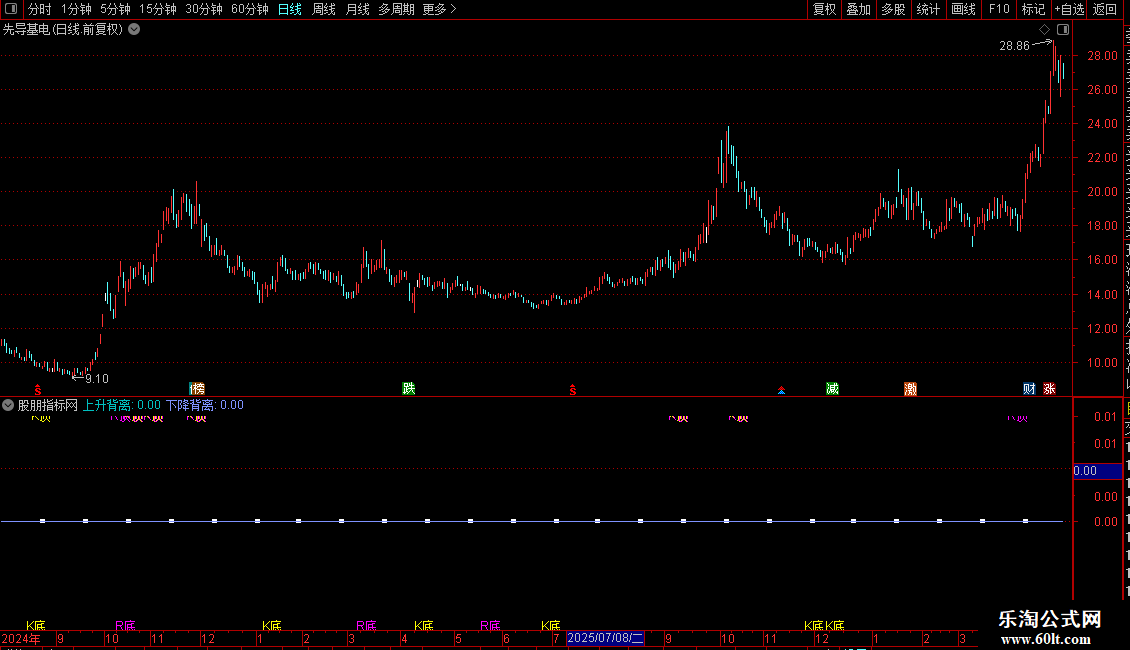Screen dimensions: 1130x650
Task: Click the 10.00 price axis label
Action: point(1103,362)
